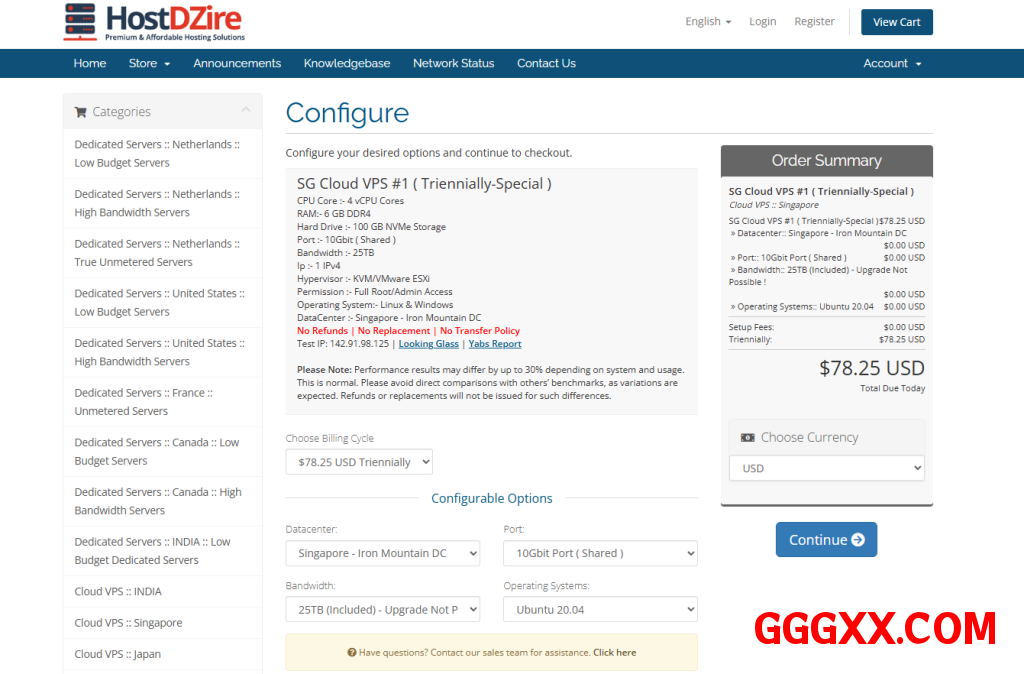Open the Choose Billing Cycle dropdown
The width and height of the screenshot is (1024, 674).
point(359,462)
